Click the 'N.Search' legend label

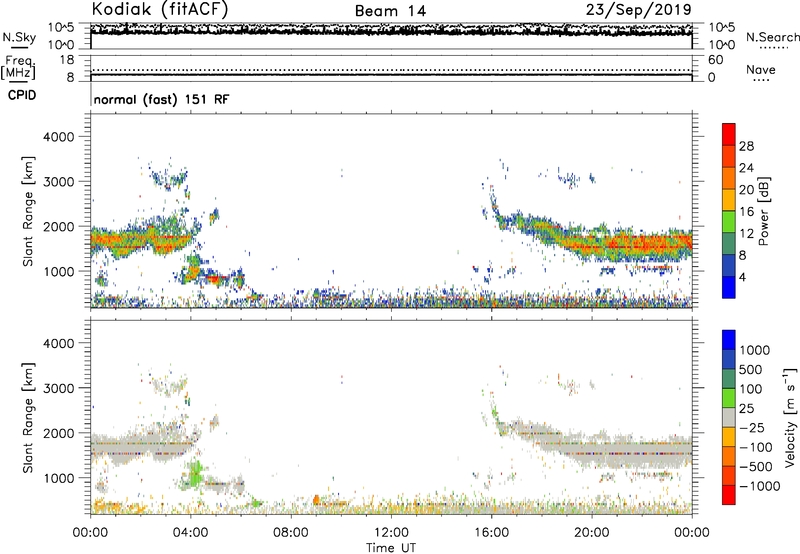[x=773, y=37]
